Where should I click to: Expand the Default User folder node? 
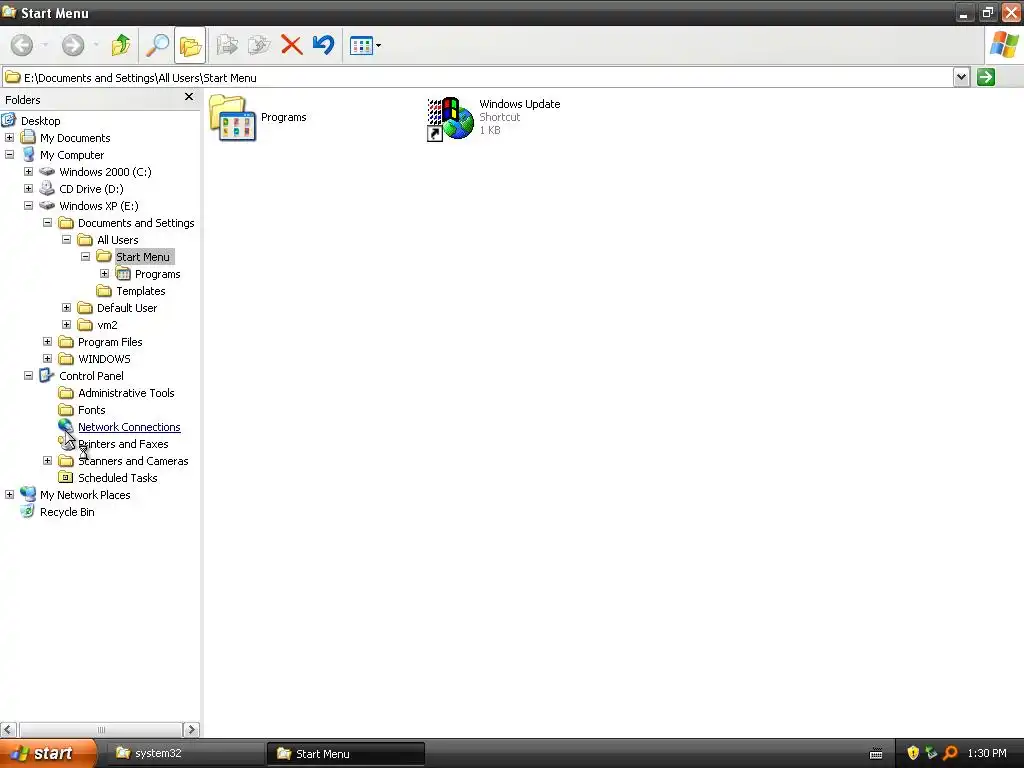pyautogui.click(x=66, y=308)
